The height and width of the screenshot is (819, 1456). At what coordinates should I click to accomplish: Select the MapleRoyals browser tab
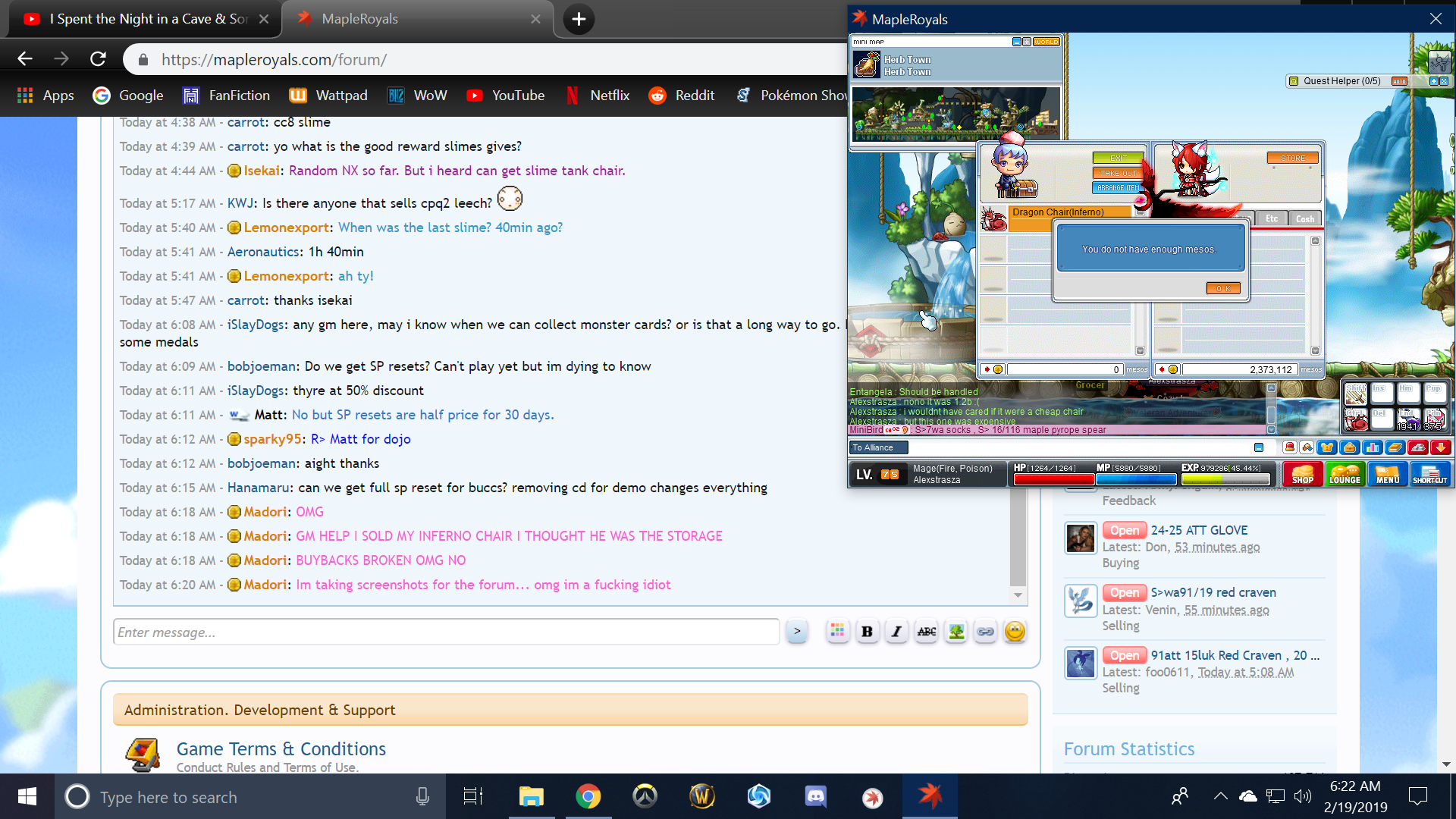(x=417, y=19)
